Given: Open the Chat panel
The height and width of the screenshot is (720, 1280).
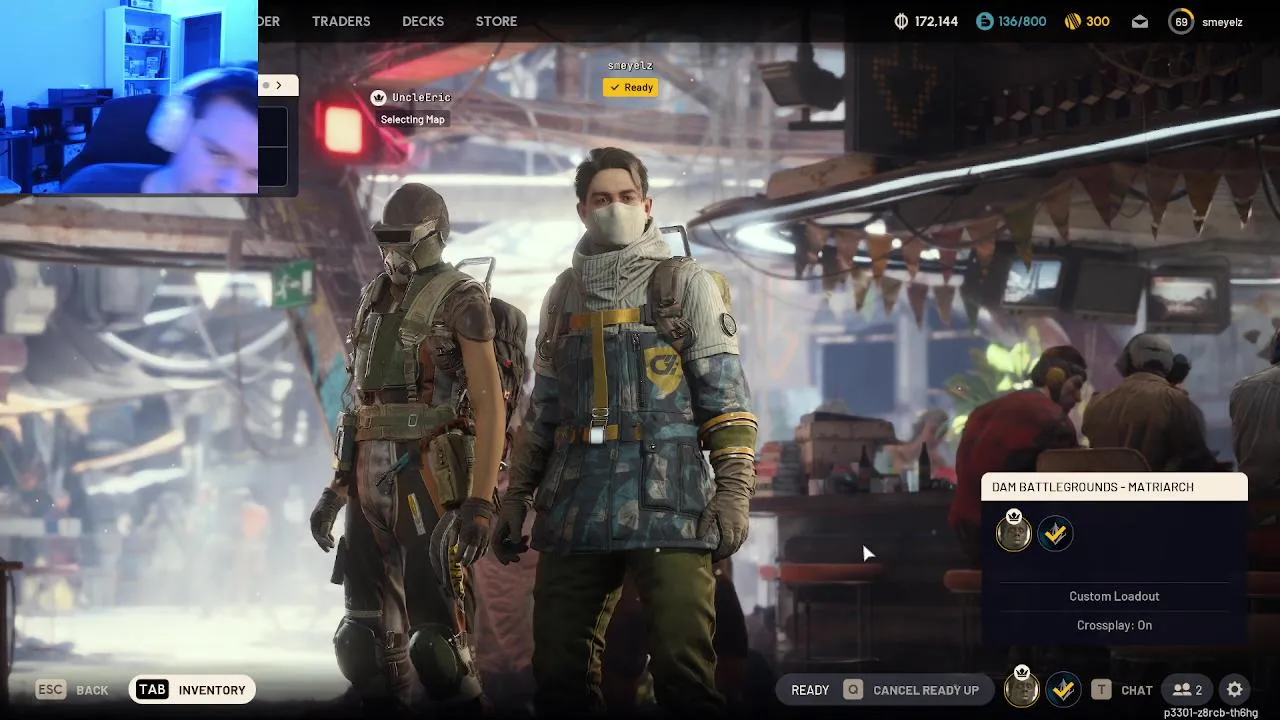Looking at the screenshot, I should click(1137, 690).
